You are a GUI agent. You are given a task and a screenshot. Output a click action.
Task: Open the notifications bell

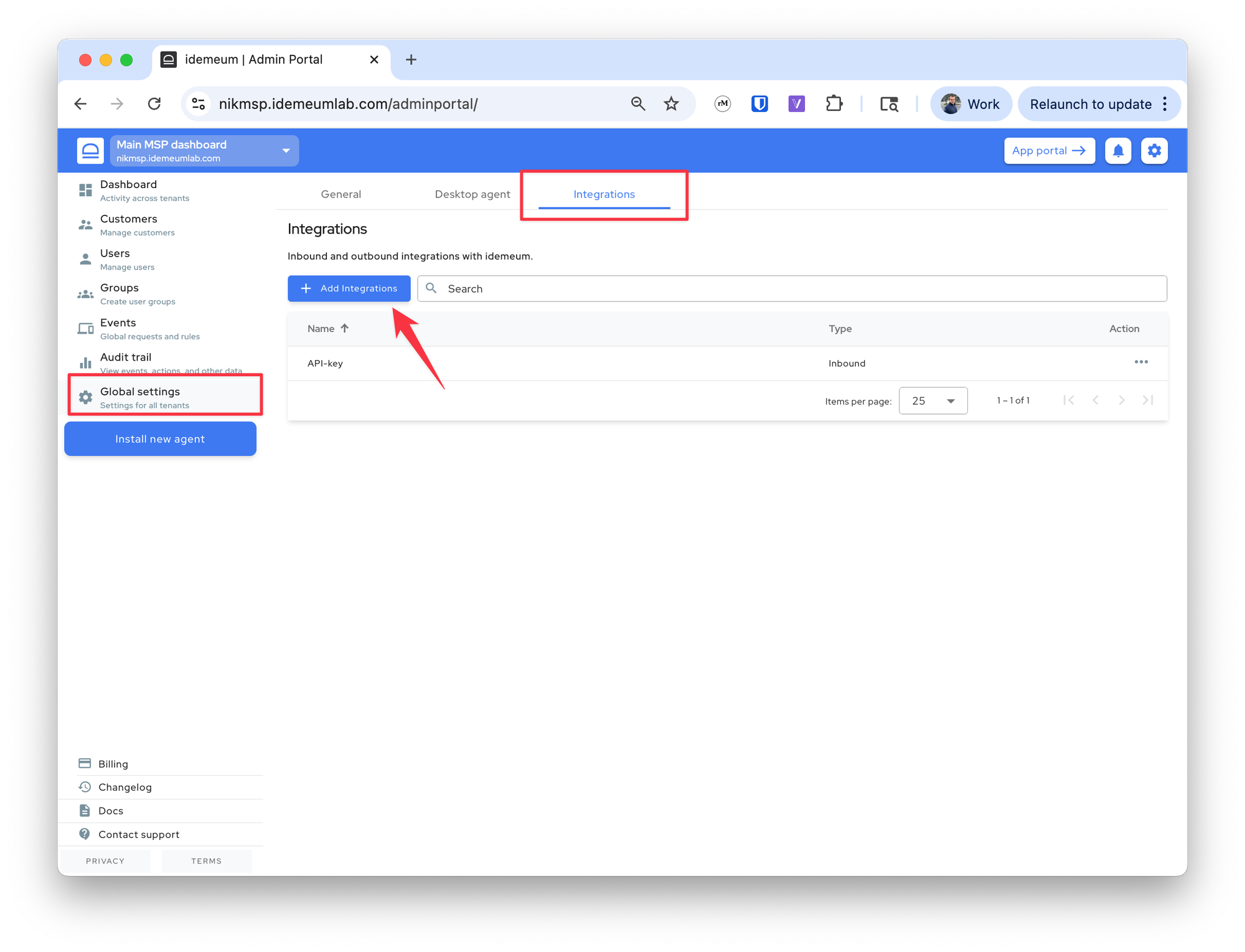pyautogui.click(x=1118, y=151)
